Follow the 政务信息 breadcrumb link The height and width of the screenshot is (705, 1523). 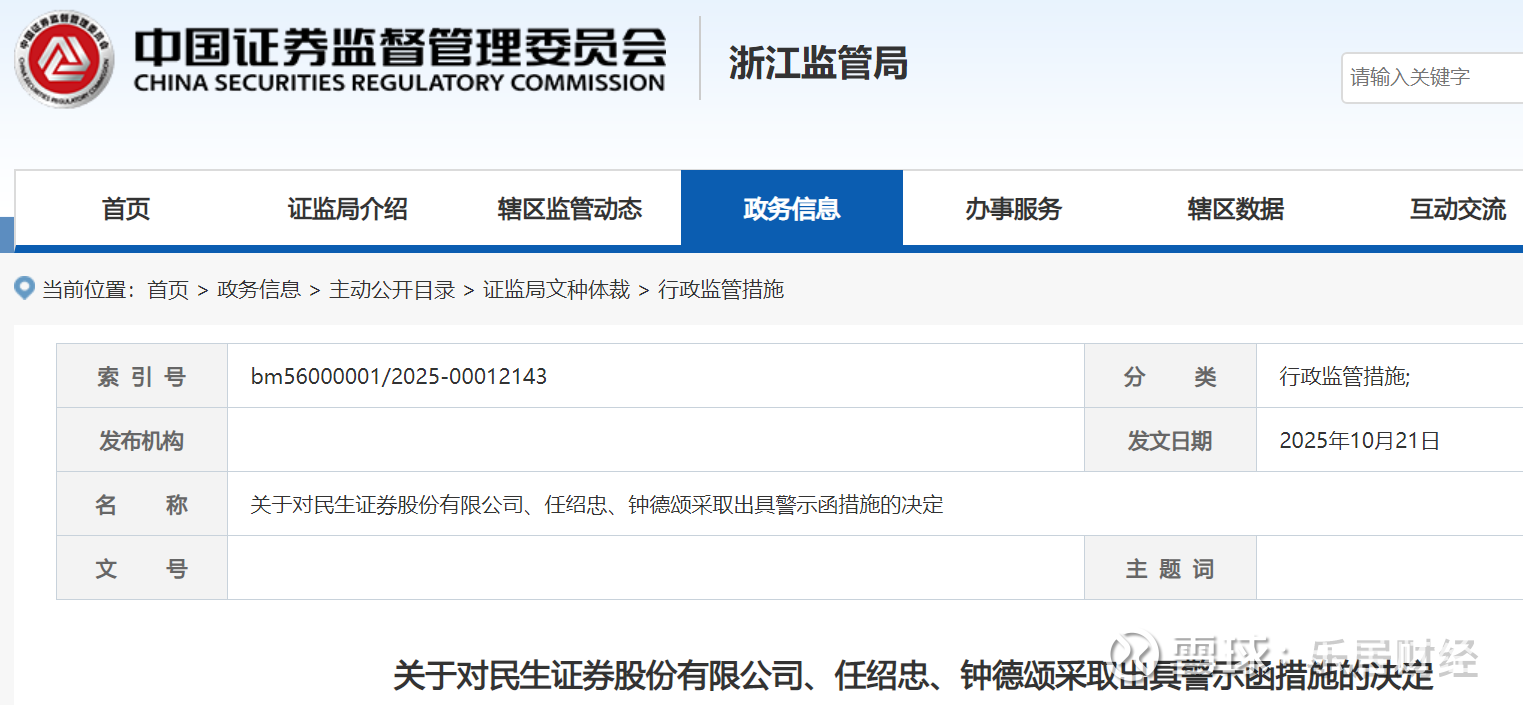[x=259, y=290]
